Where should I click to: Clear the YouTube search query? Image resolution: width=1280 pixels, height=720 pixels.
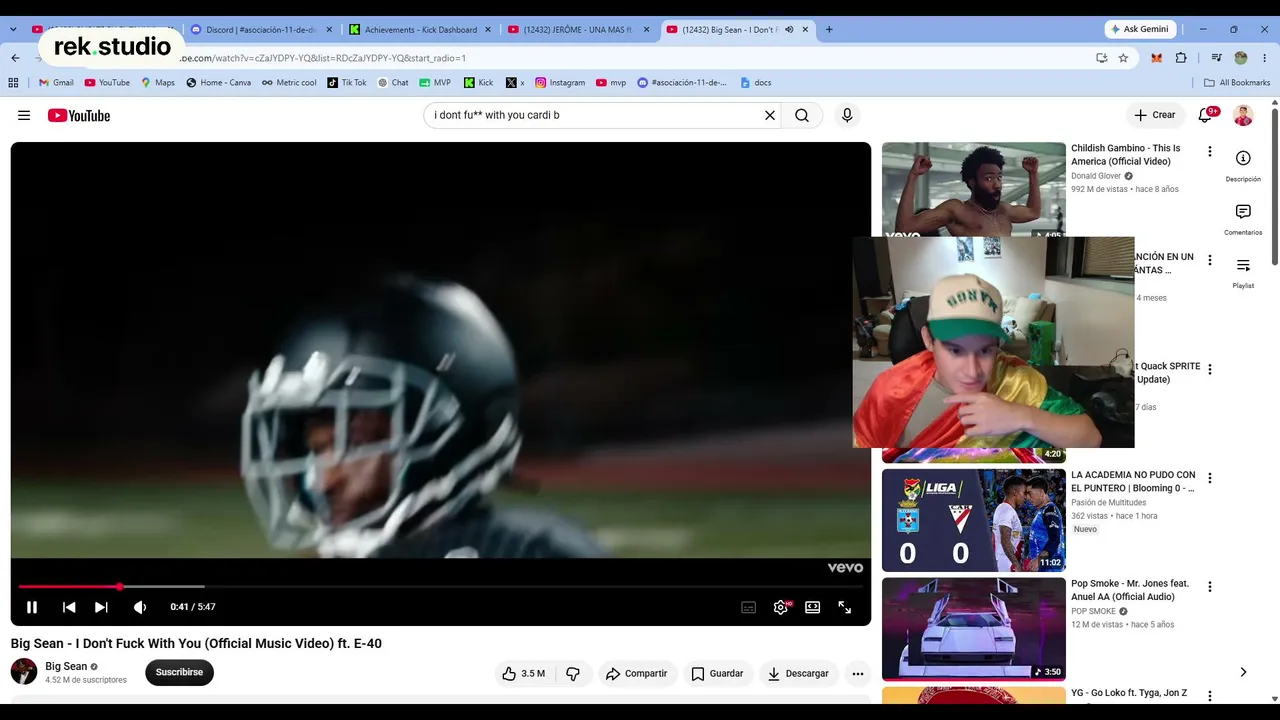pyautogui.click(x=770, y=115)
